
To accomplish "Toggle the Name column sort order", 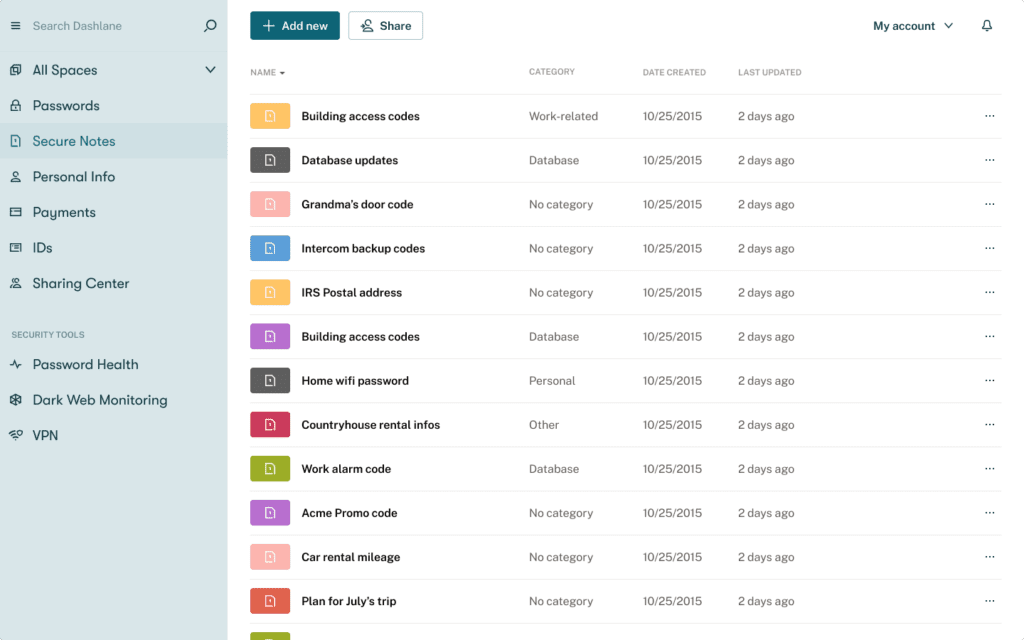I will [x=266, y=72].
